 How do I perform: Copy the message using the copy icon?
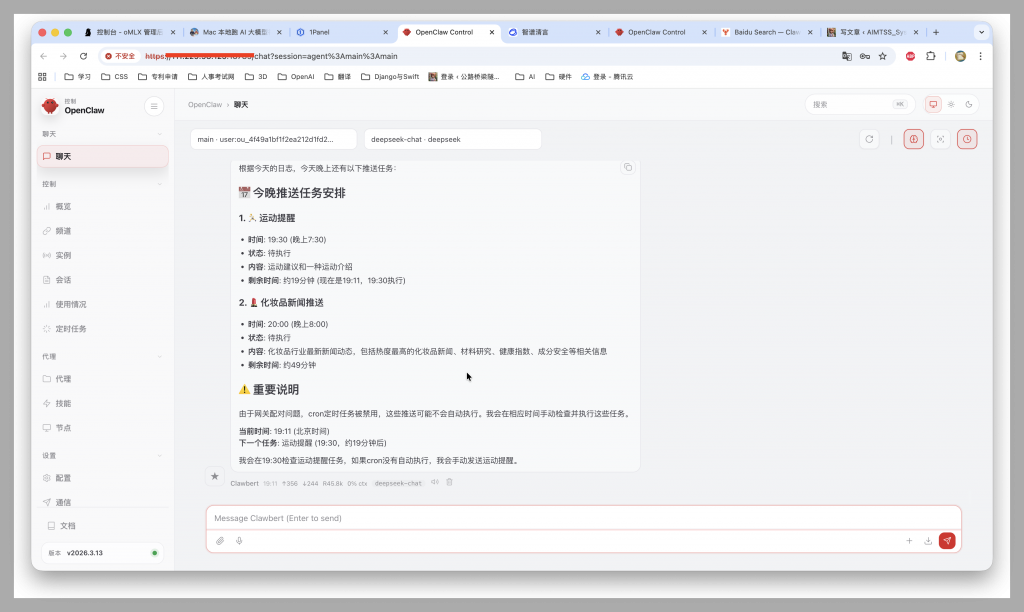click(627, 167)
